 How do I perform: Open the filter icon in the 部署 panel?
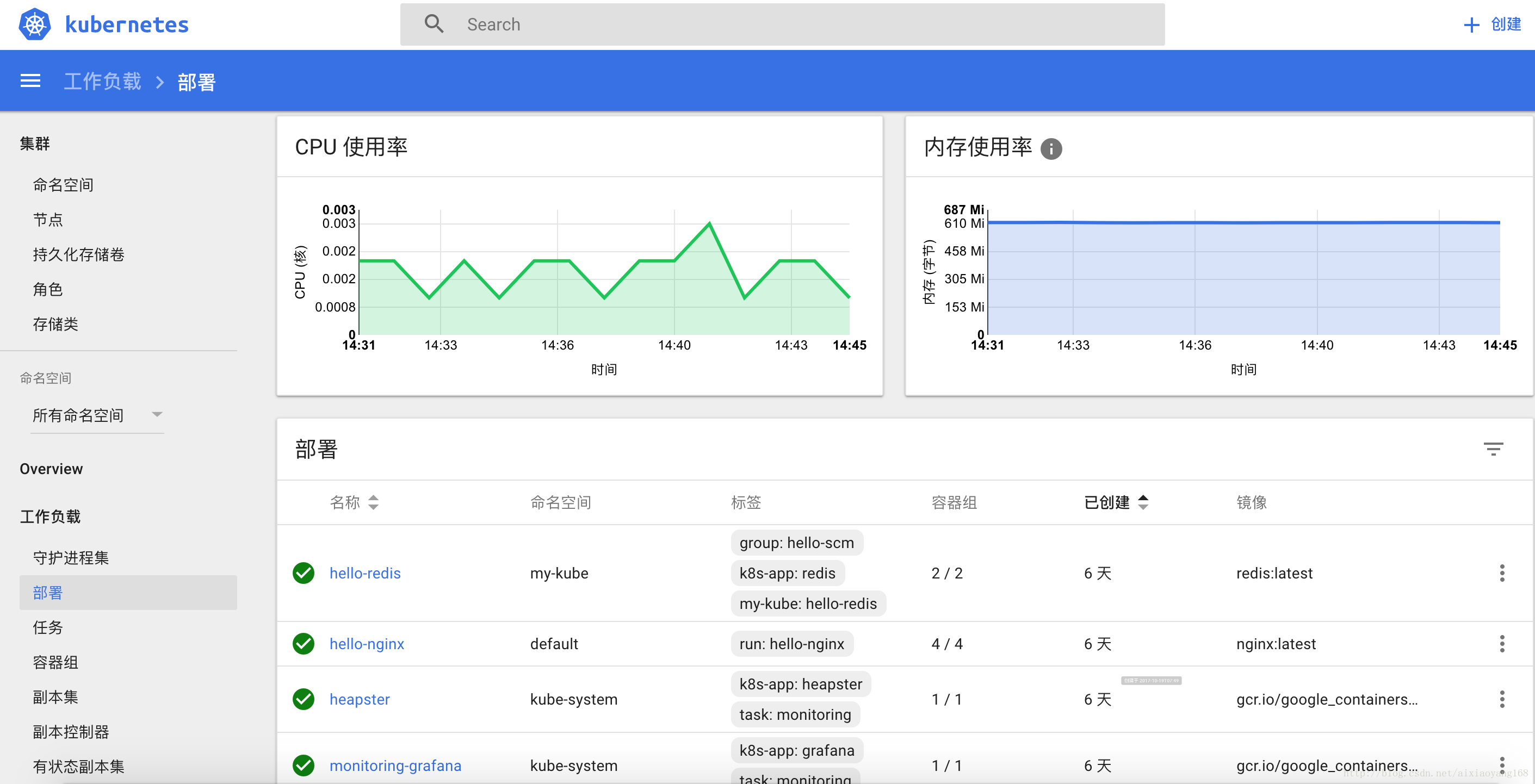pyautogui.click(x=1494, y=448)
